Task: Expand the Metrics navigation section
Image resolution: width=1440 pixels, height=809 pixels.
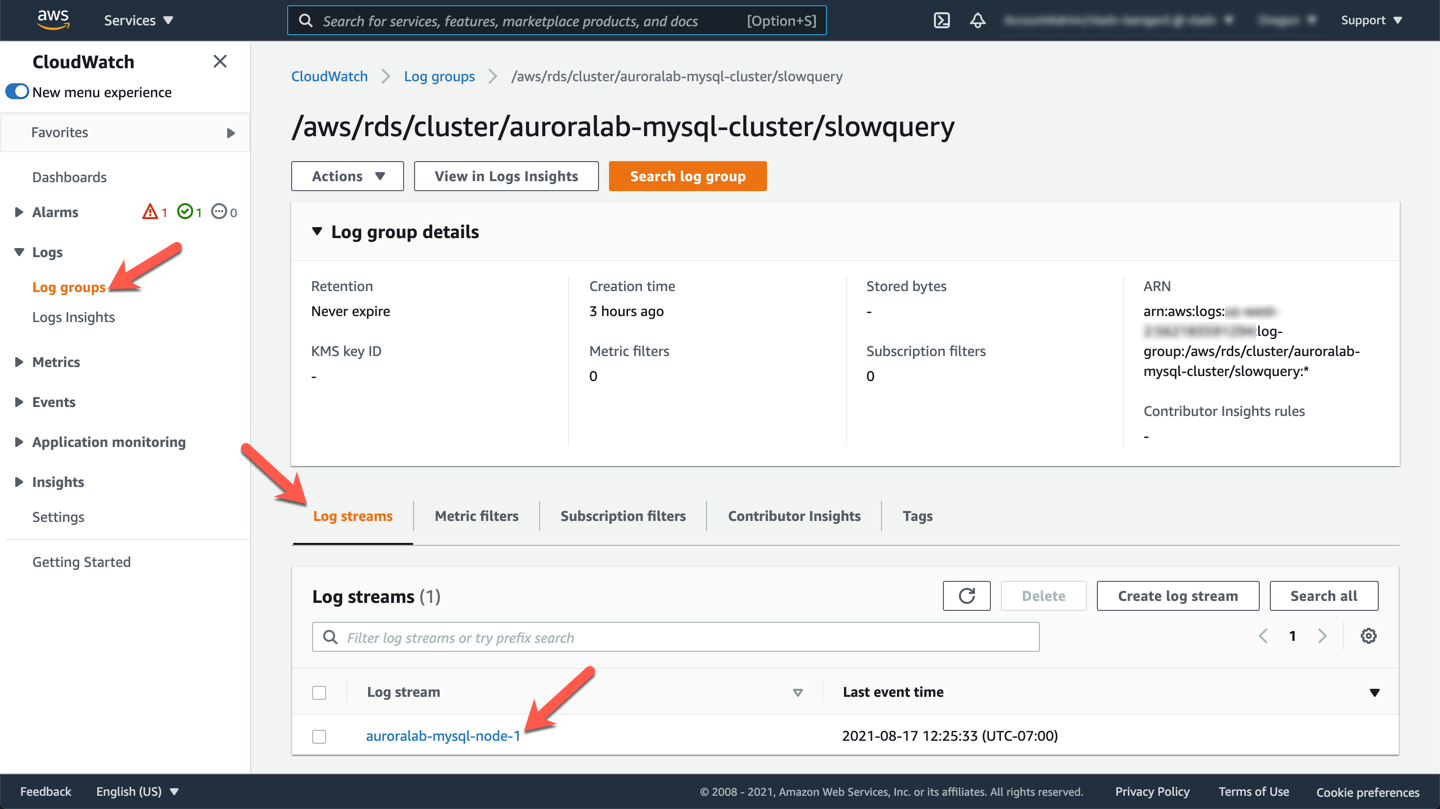Action: (19, 362)
